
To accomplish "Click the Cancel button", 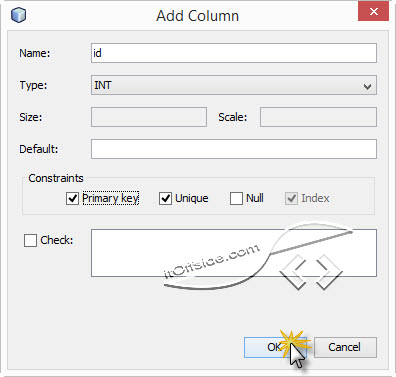I will pos(345,347).
